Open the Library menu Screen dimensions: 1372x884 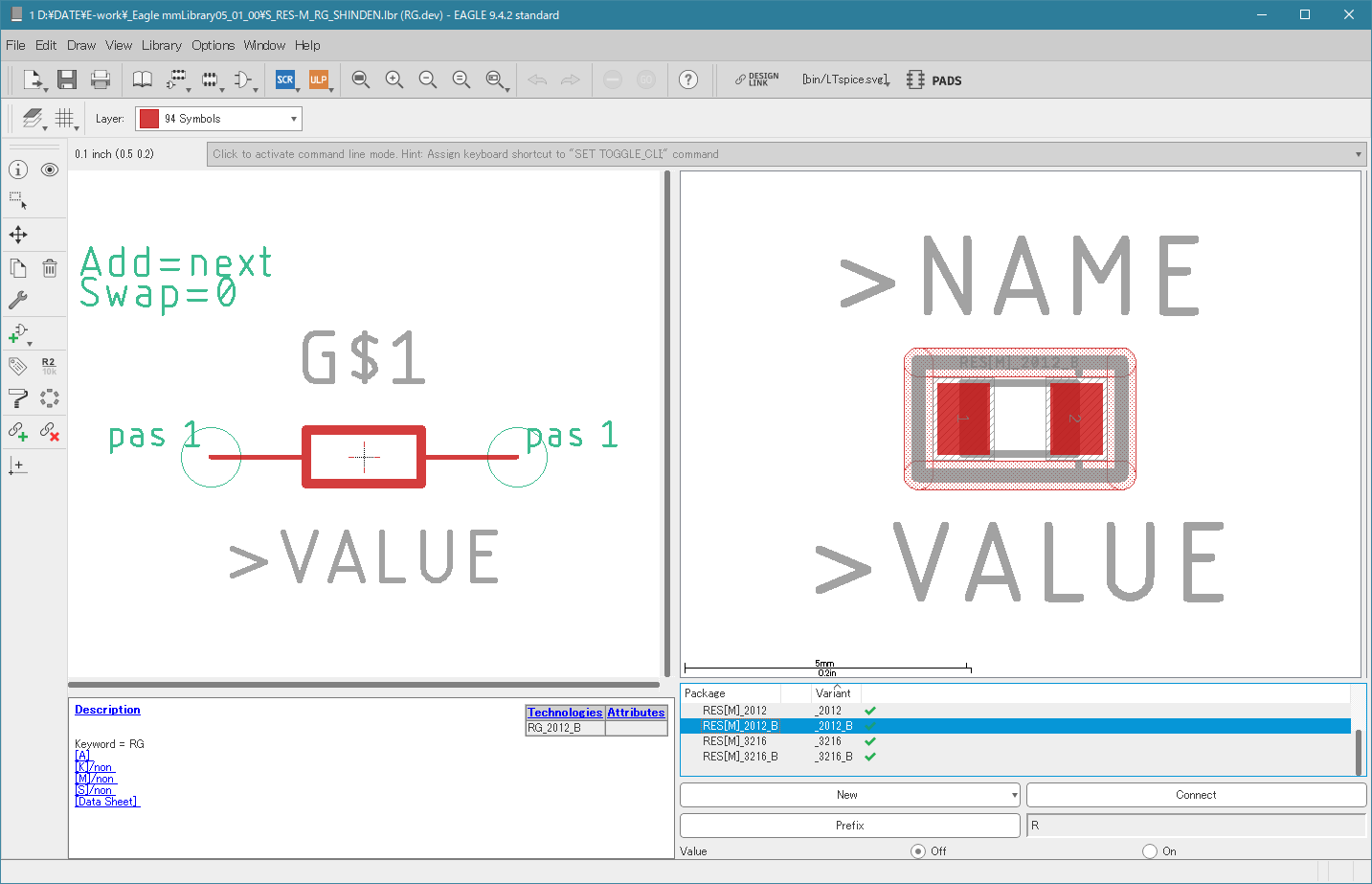pos(161,45)
